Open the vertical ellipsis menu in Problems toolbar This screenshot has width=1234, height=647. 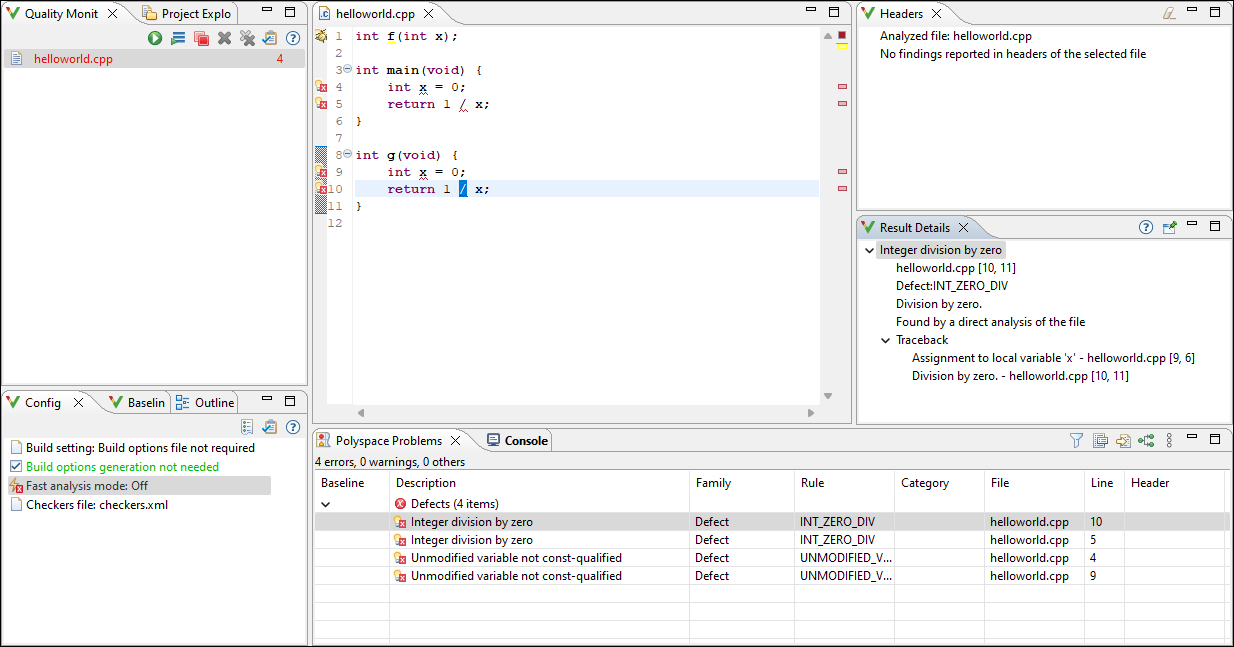1169,439
